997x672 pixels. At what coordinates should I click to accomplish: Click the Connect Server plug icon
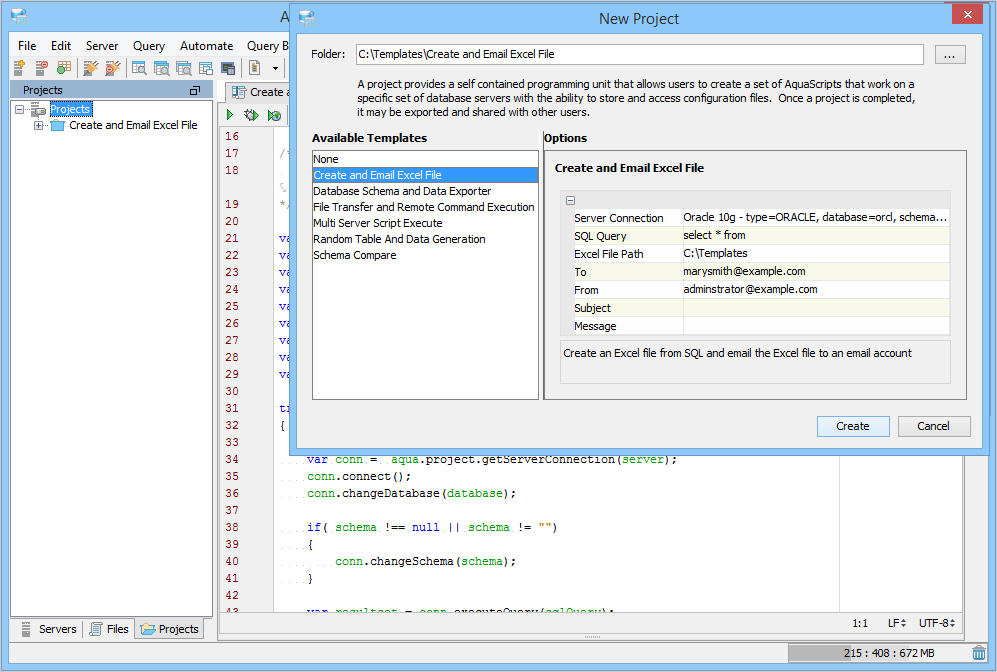tap(91, 68)
